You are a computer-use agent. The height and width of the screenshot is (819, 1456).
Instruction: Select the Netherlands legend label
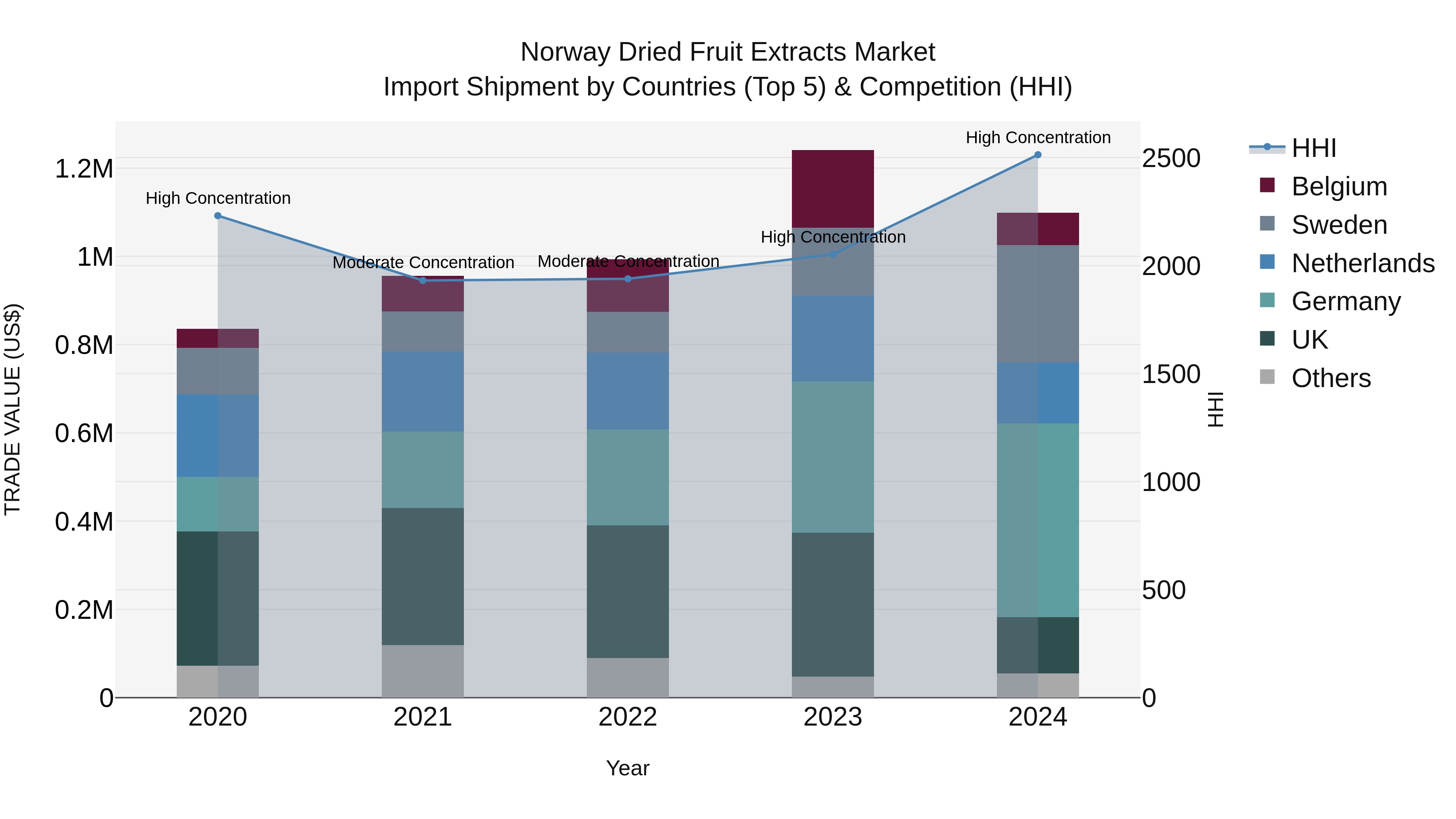coord(1363,263)
